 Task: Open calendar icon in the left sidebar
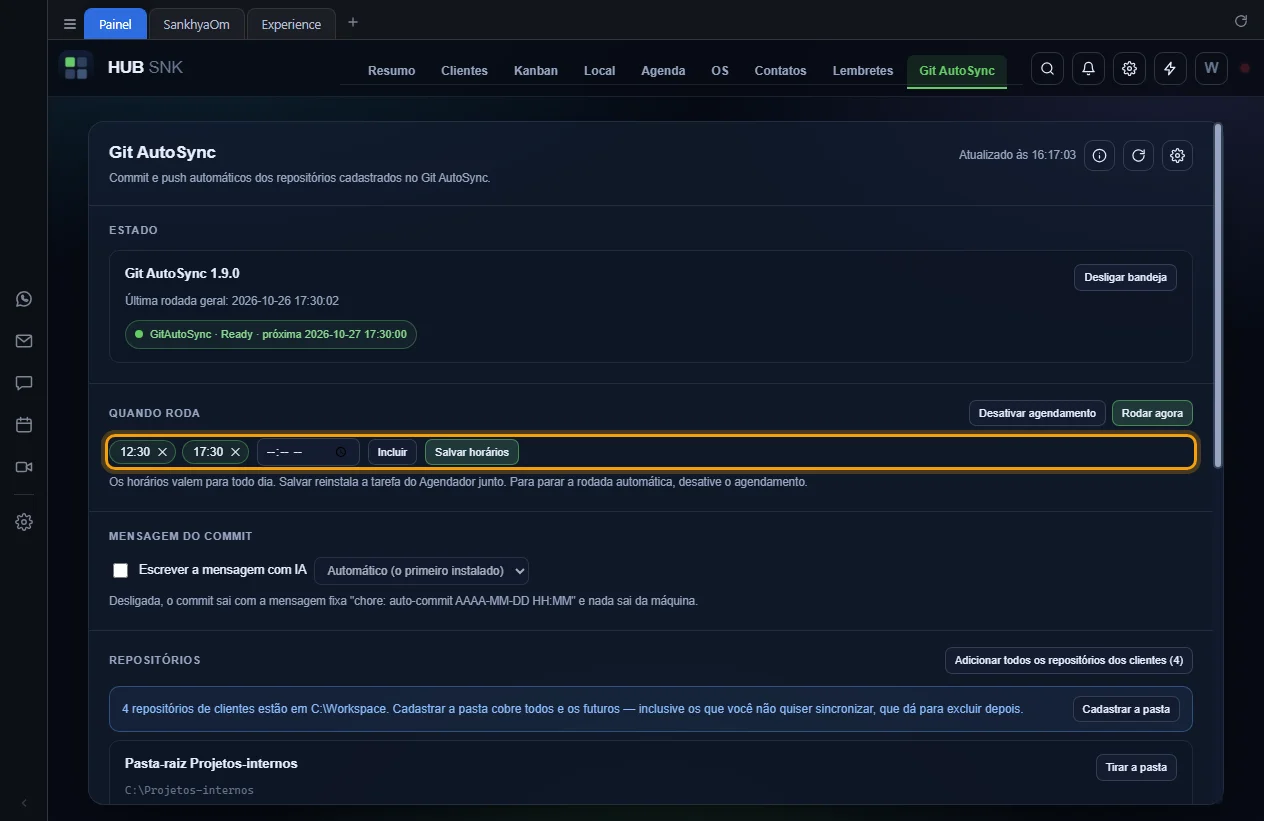[24, 425]
